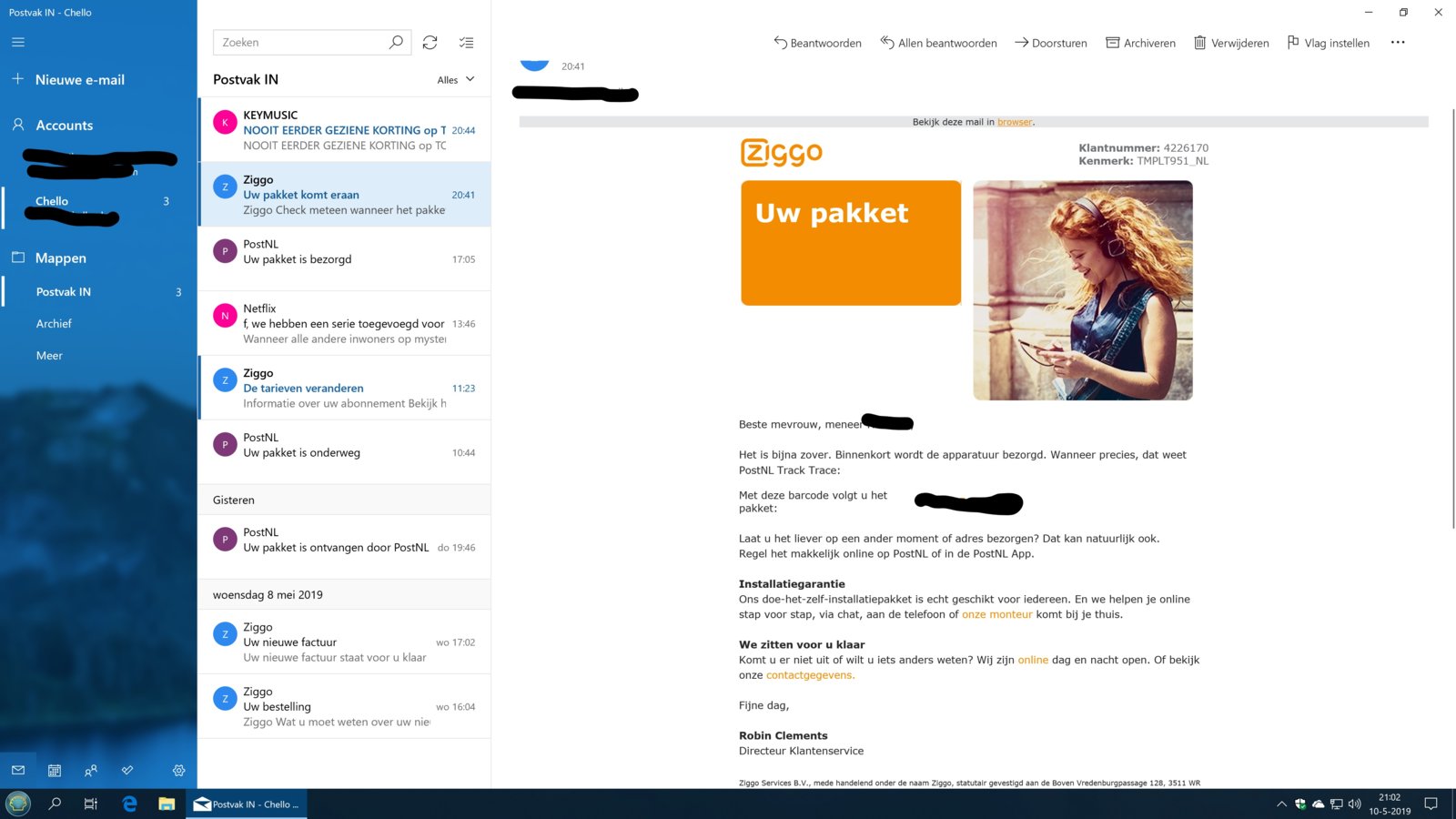Screen dimensions: 1456x819
Task: Switch to Mail view icon
Action: point(18,770)
